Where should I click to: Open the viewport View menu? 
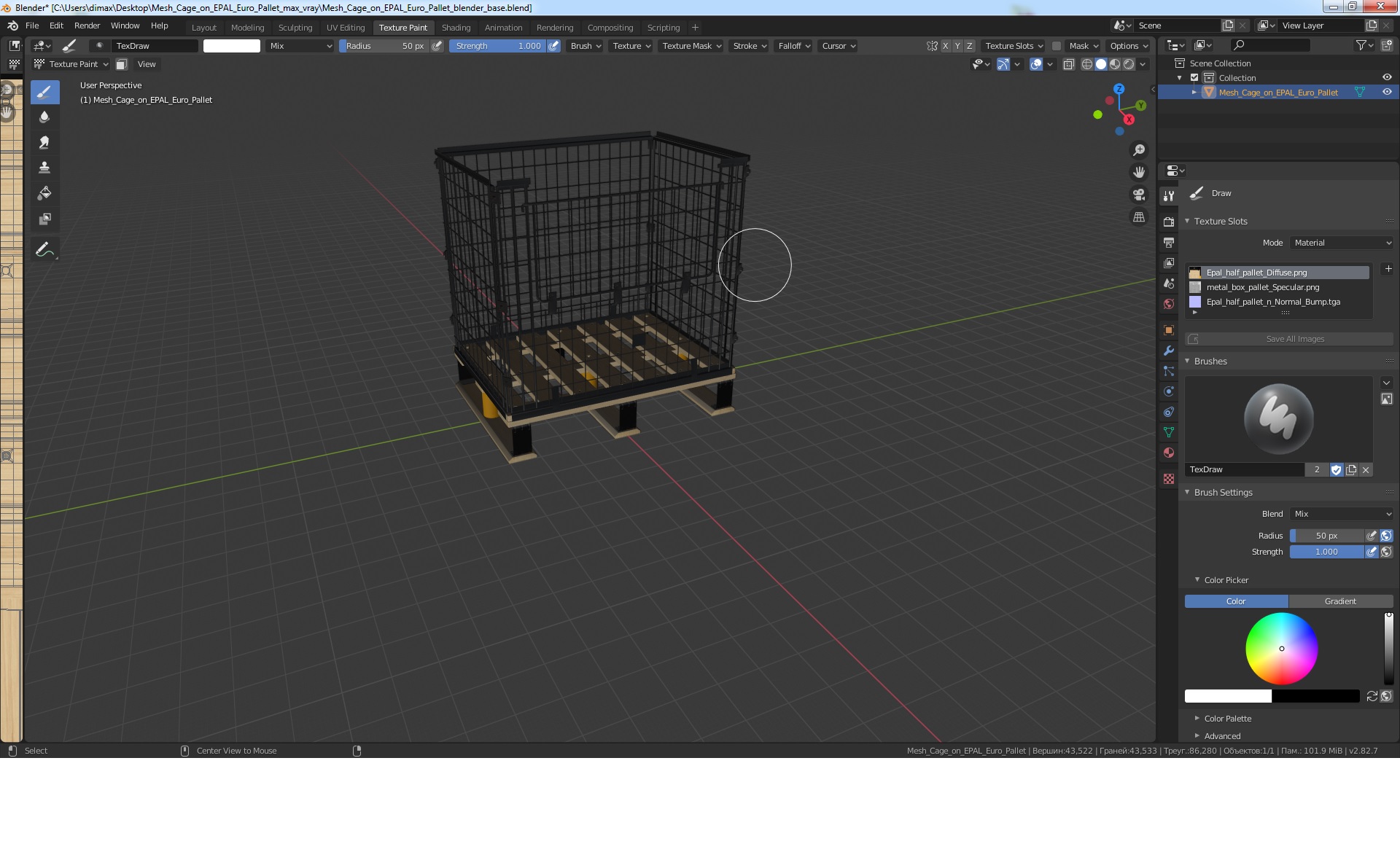coord(147,64)
